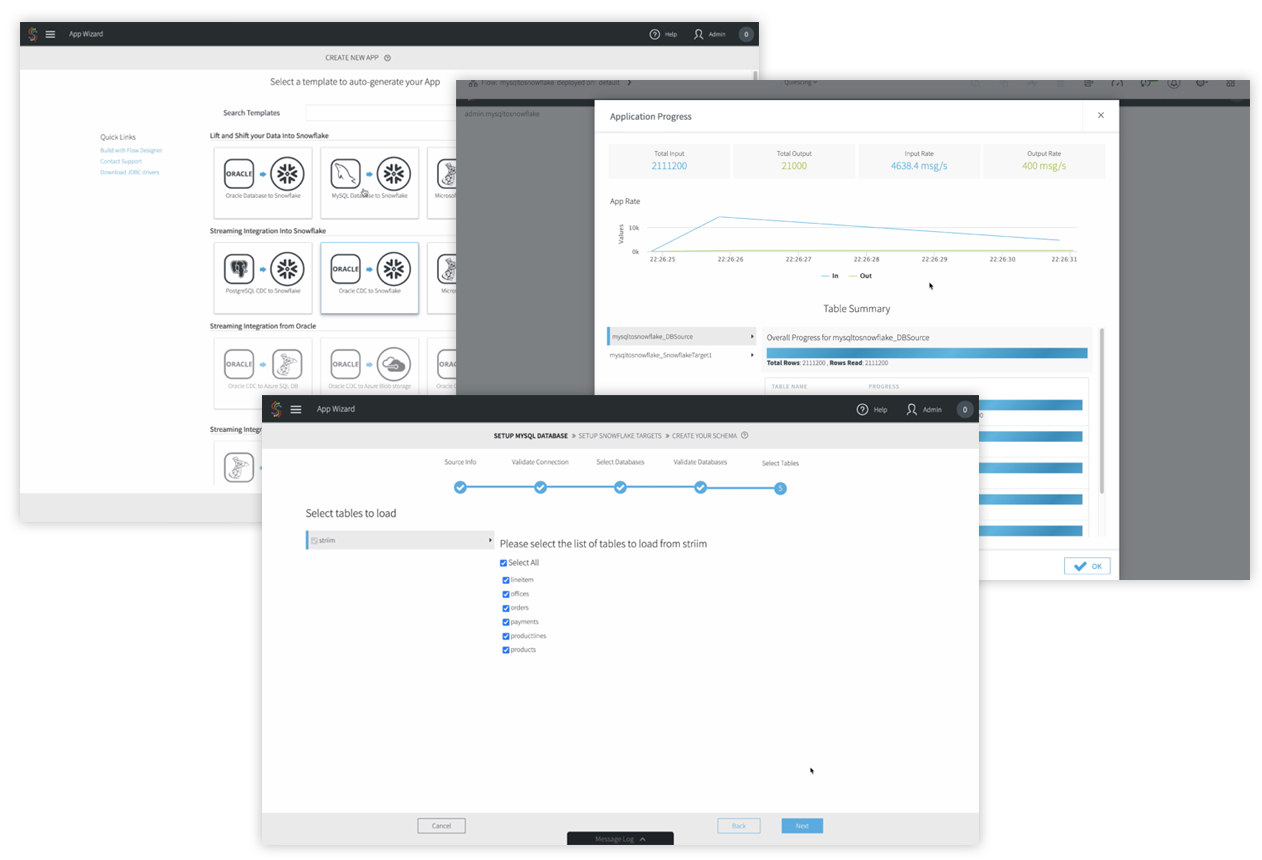Click the Total Output value 21000

794,166
